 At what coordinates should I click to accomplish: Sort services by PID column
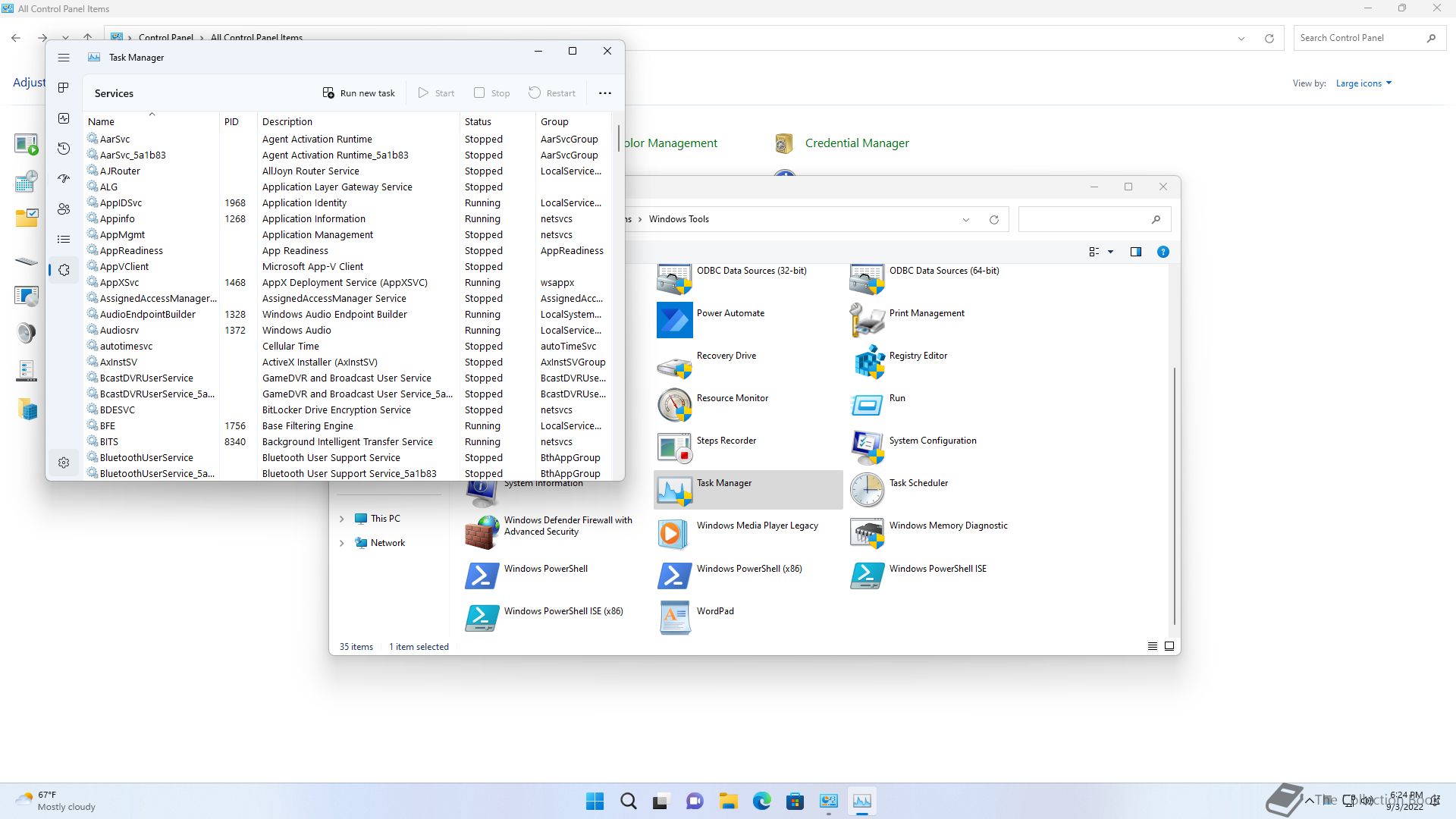click(238, 121)
